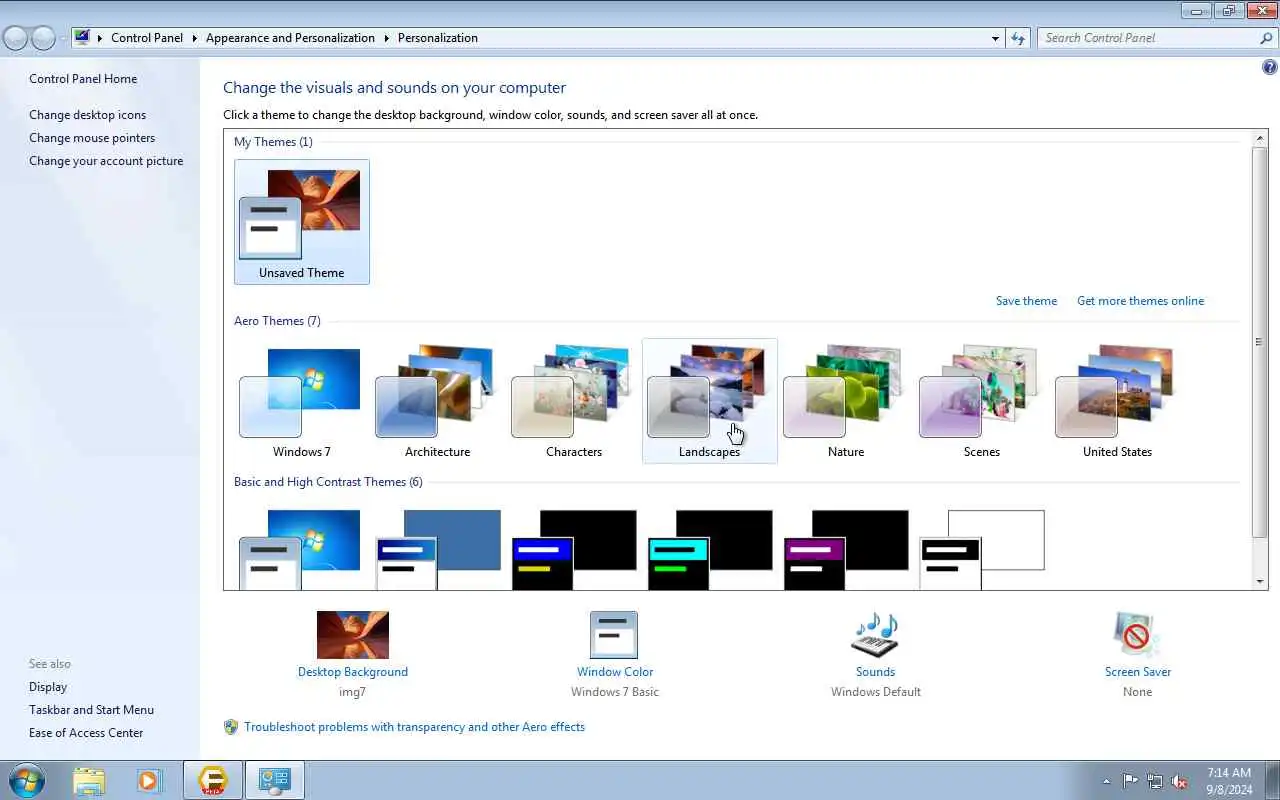This screenshot has height=800, width=1280.
Task: Click Control Panel in the breadcrumb
Action: pyautogui.click(x=147, y=38)
